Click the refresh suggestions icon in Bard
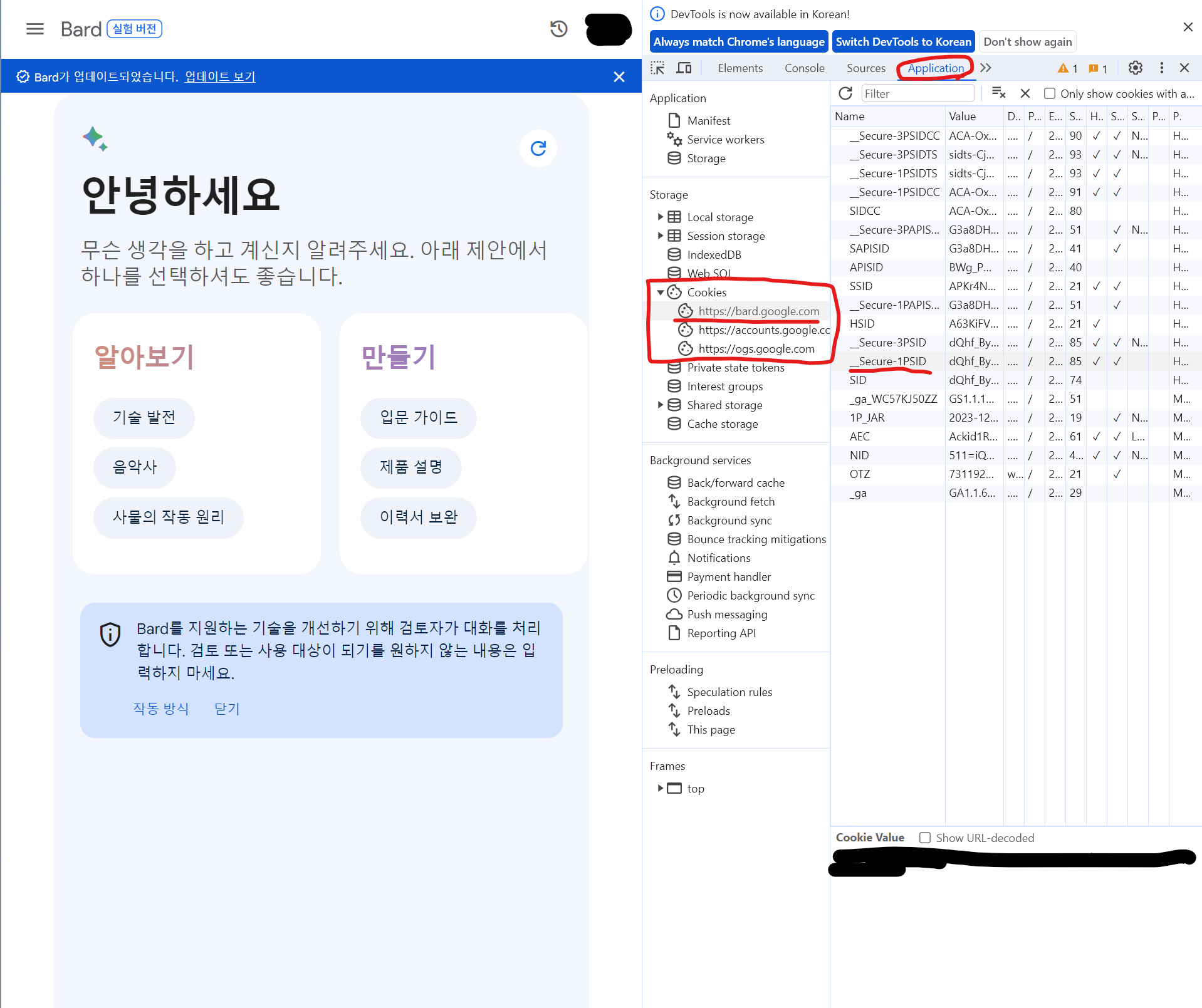Viewport: 1202px width, 1008px height. pyautogui.click(x=538, y=148)
